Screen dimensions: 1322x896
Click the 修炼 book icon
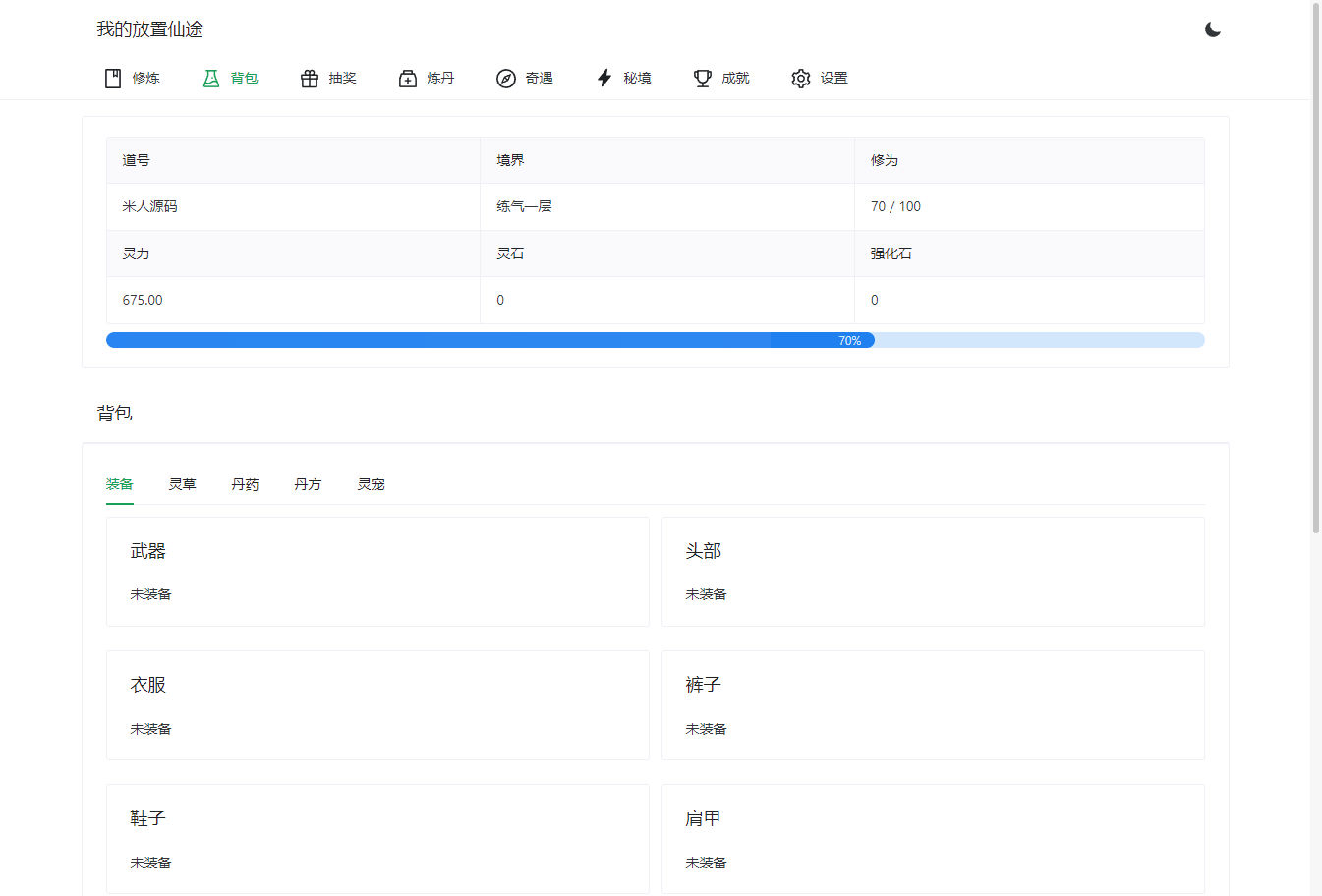click(113, 79)
